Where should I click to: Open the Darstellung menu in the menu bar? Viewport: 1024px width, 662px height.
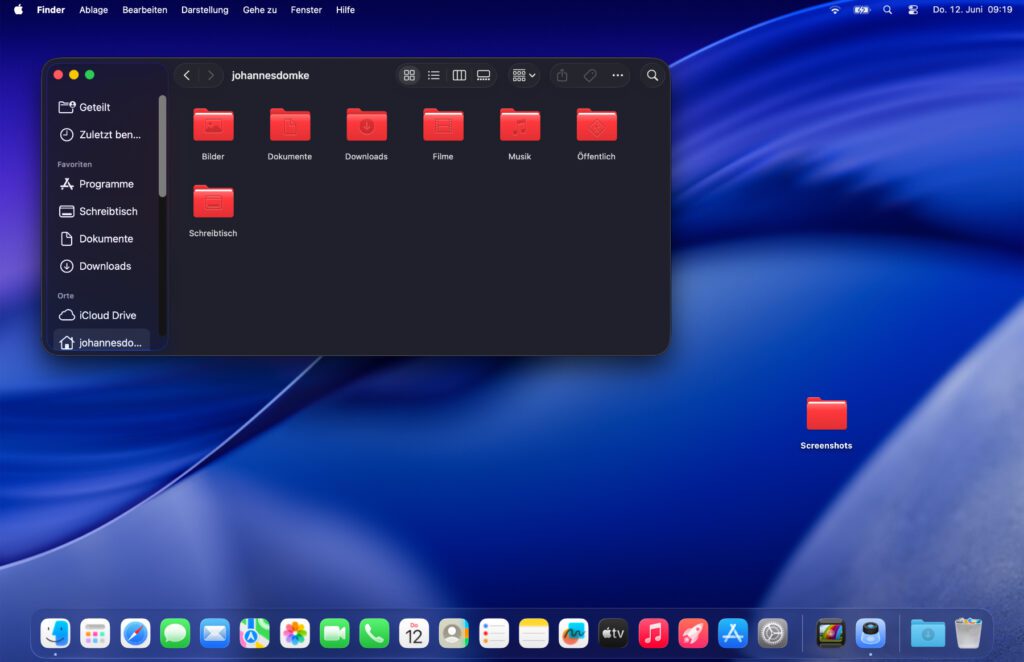point(204,10)
